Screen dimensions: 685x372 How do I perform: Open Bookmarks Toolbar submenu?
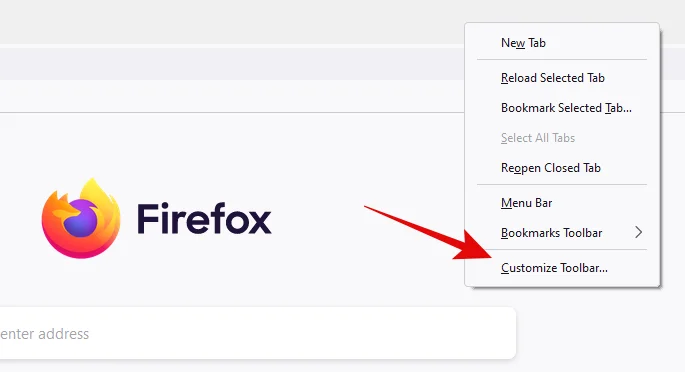point(562,233)
